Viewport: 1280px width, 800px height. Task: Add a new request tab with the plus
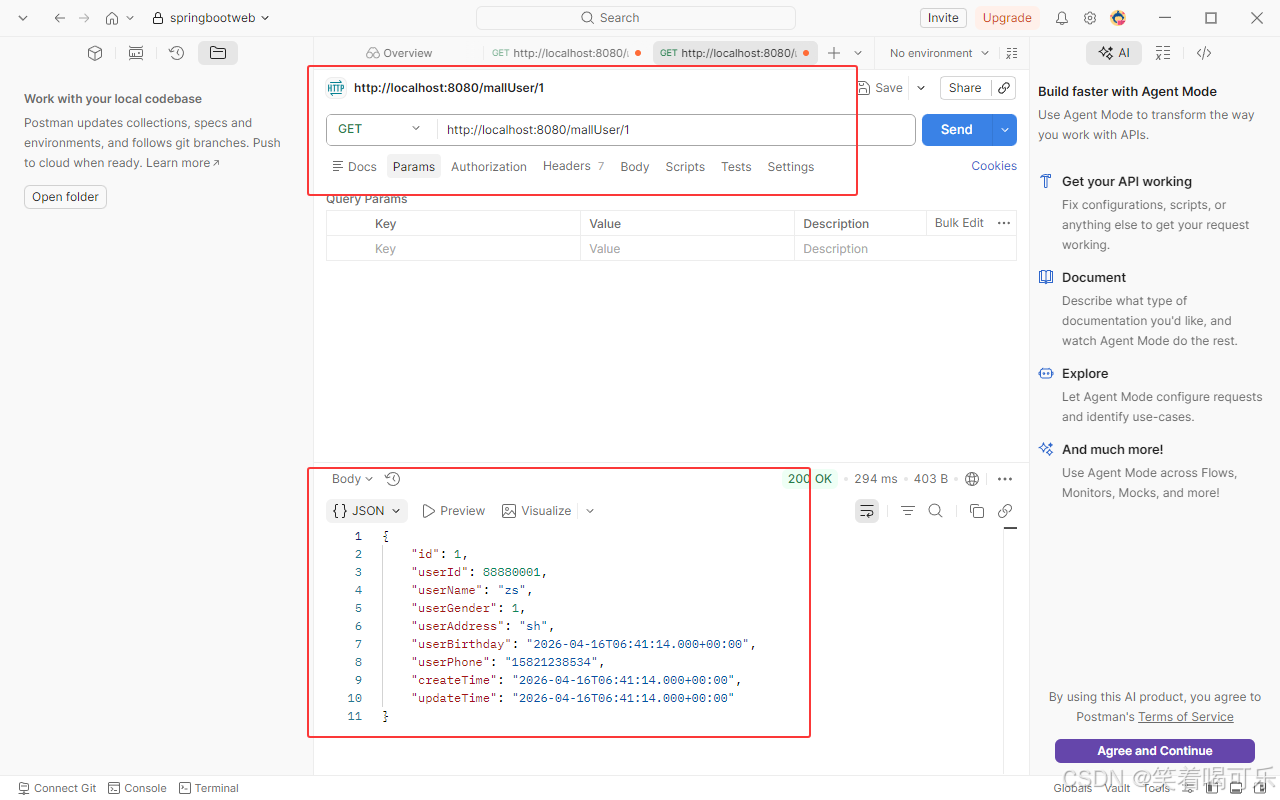click(x=834, y=53)
